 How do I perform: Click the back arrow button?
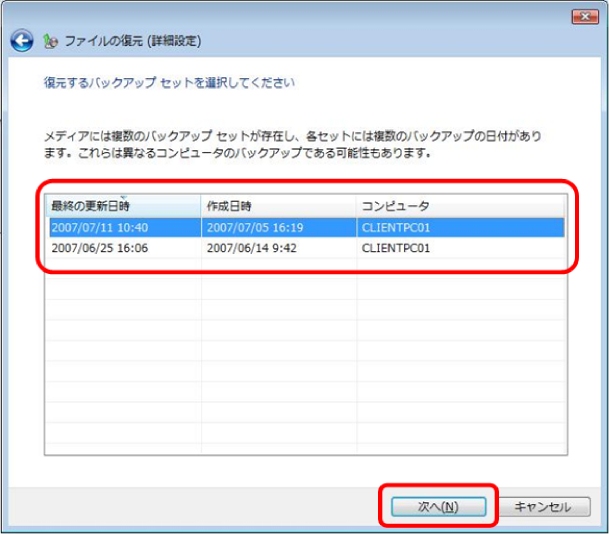(21, 41)
